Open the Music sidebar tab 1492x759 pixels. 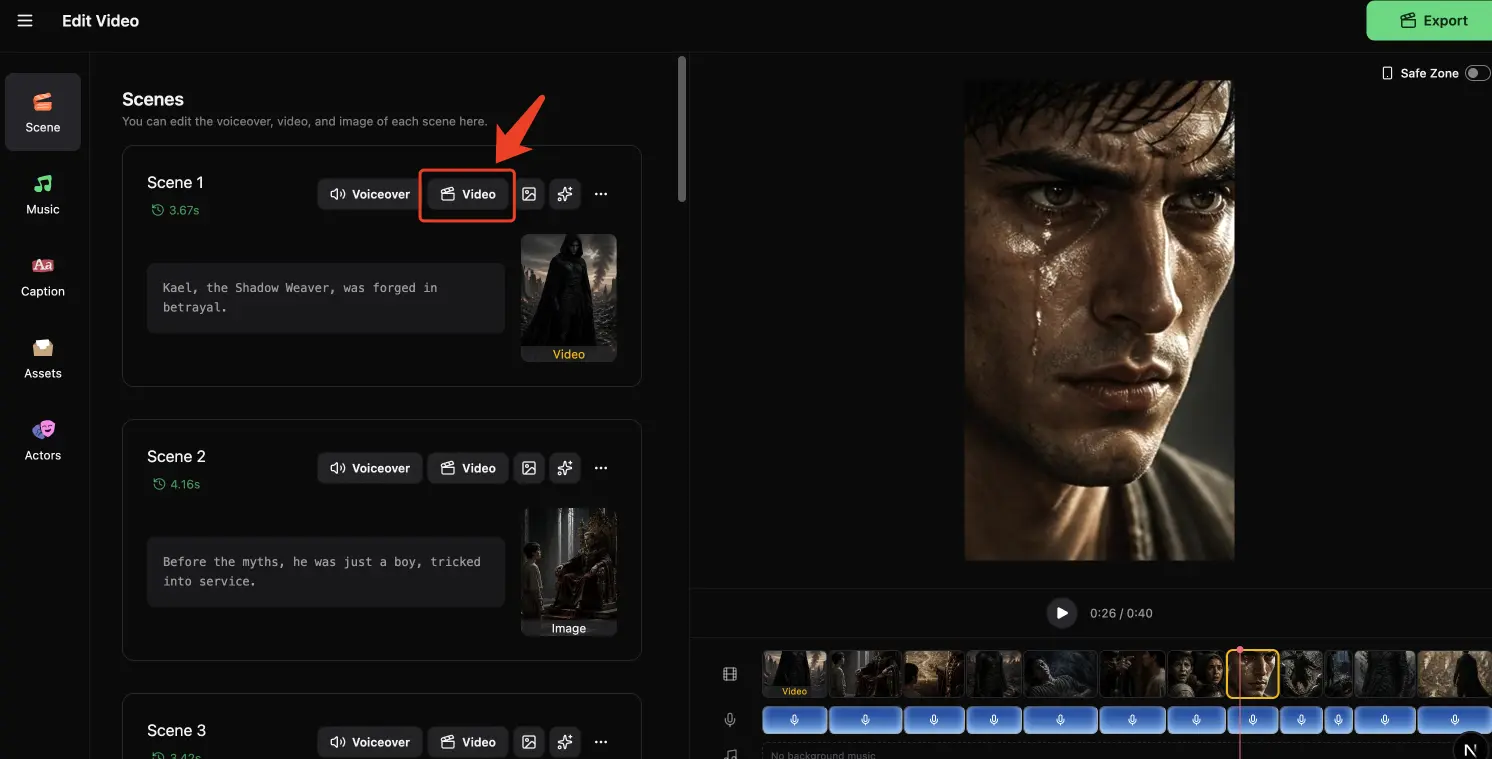(x=43, y=194)
